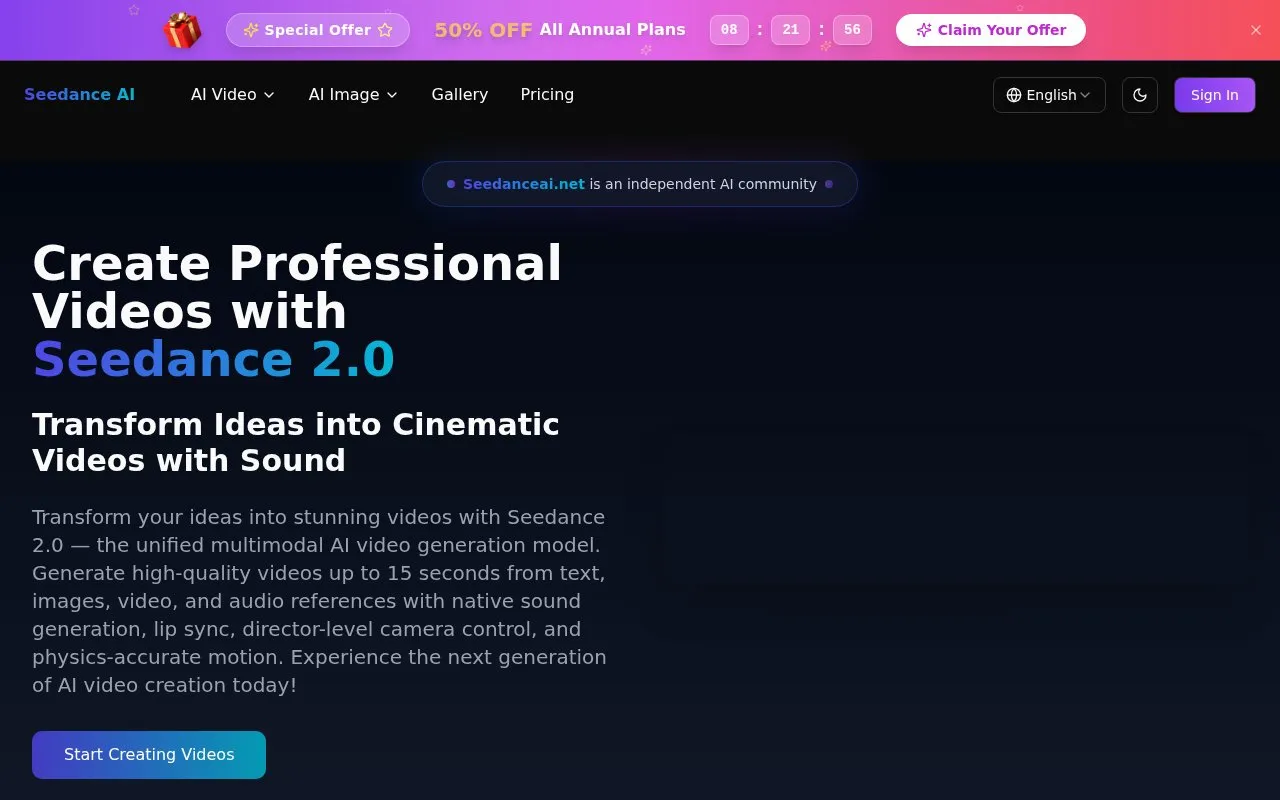
Task: Expand the English language dropdown chevron
Action: pyautogui.click(x=1085, y=95)
